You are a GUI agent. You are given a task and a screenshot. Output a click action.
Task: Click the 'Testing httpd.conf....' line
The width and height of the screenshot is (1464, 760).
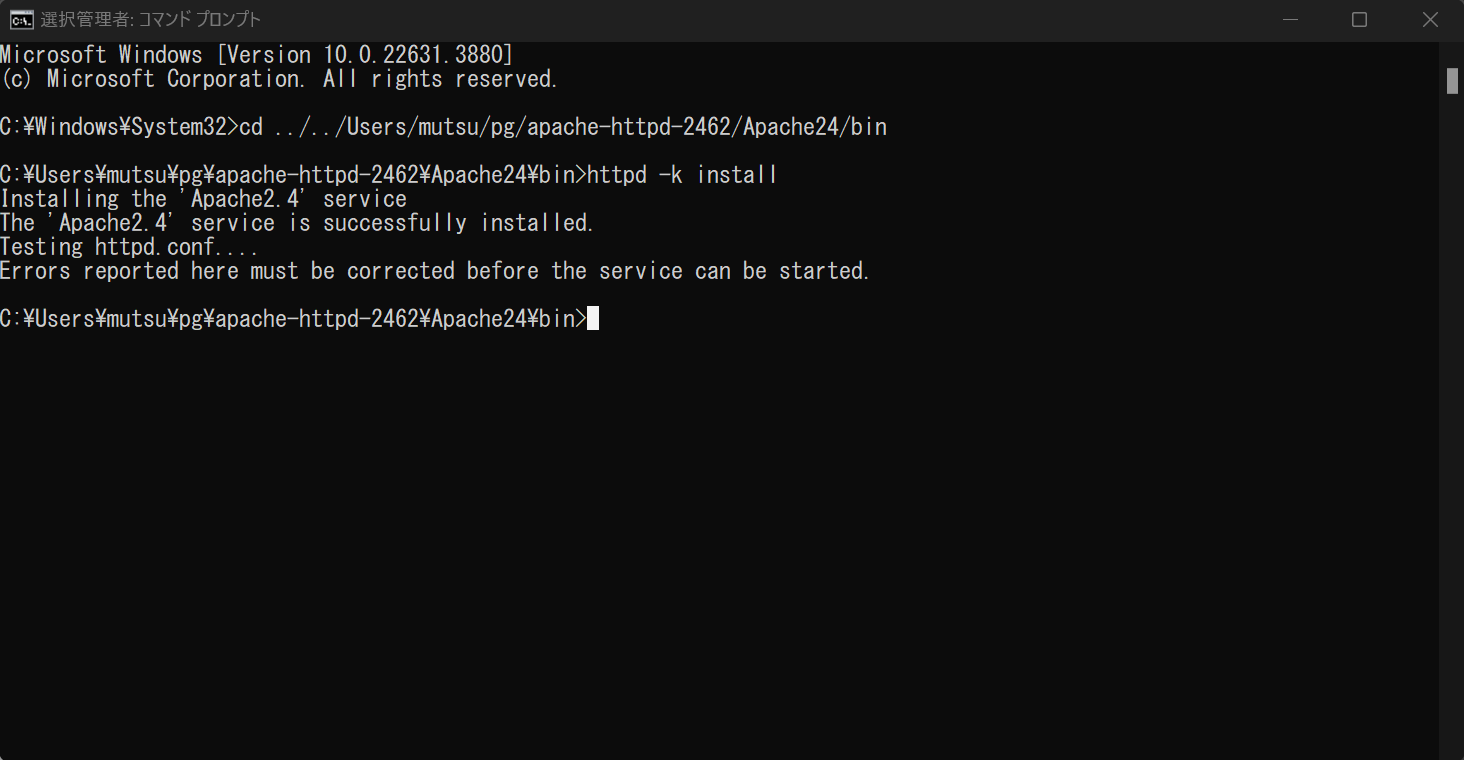[x=129, y=247]
